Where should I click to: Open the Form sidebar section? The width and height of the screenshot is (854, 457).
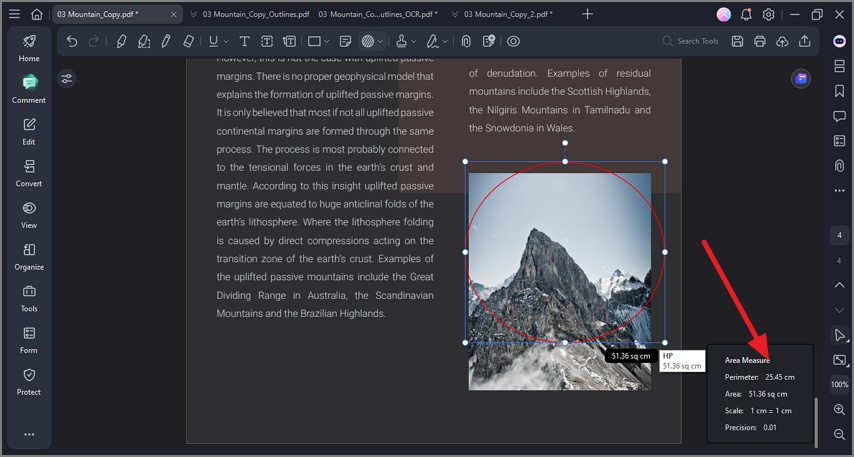29,339
